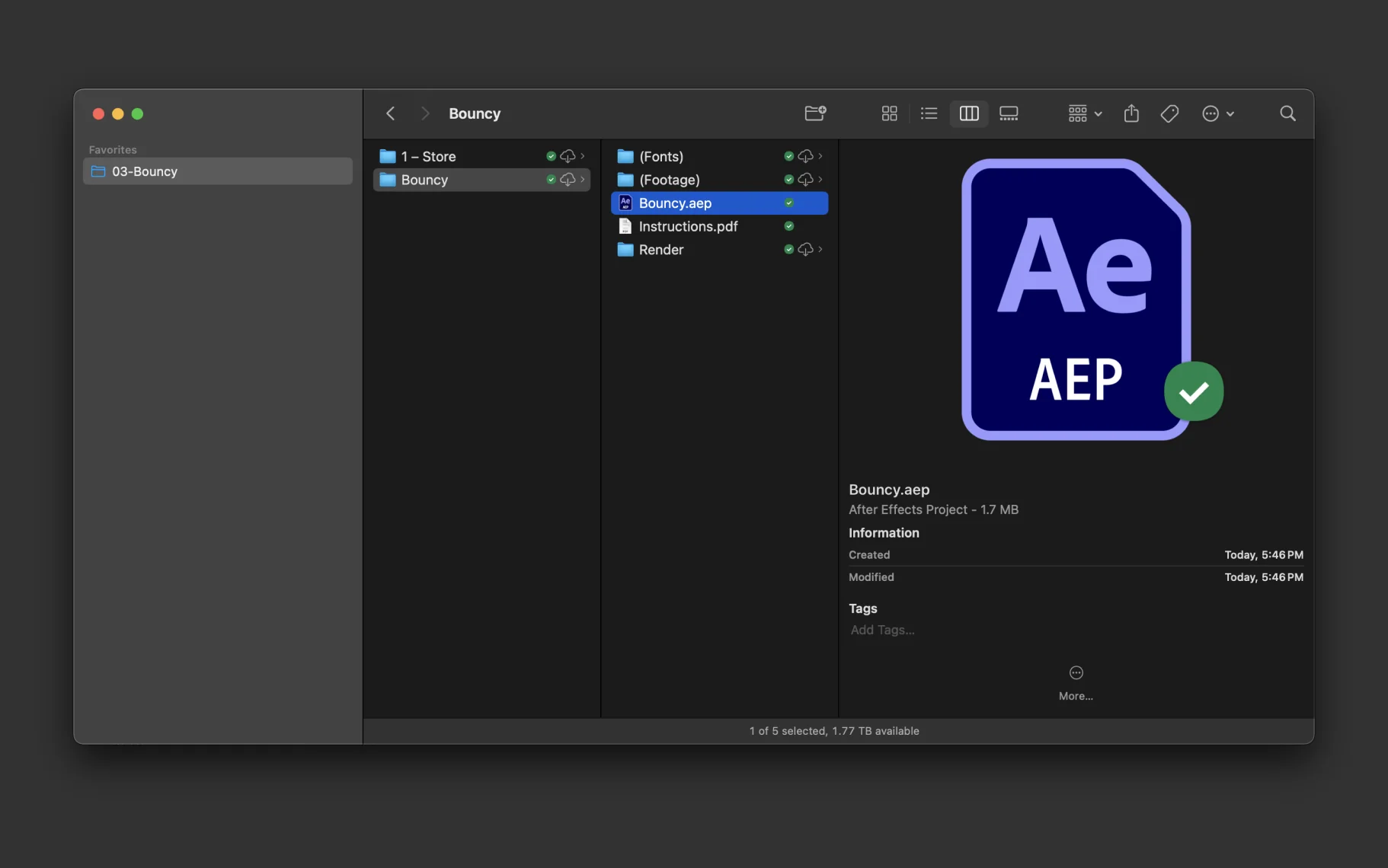This screenshot has width=1388, height=868.
Task: Open the Action ellipsis menu
Action: 1217,113
